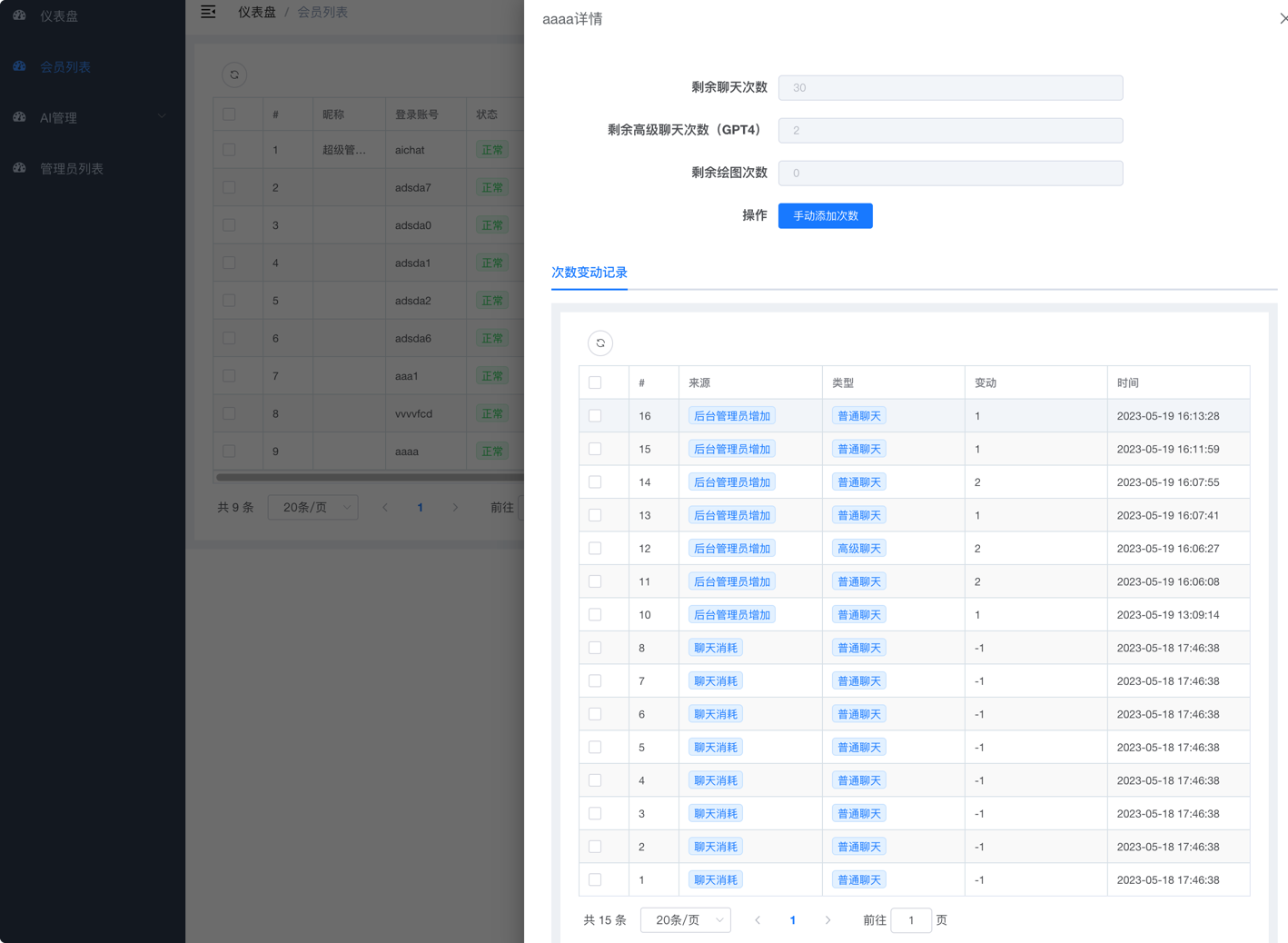
Task: Go to next page in records pagination
Action: (827, 920)
